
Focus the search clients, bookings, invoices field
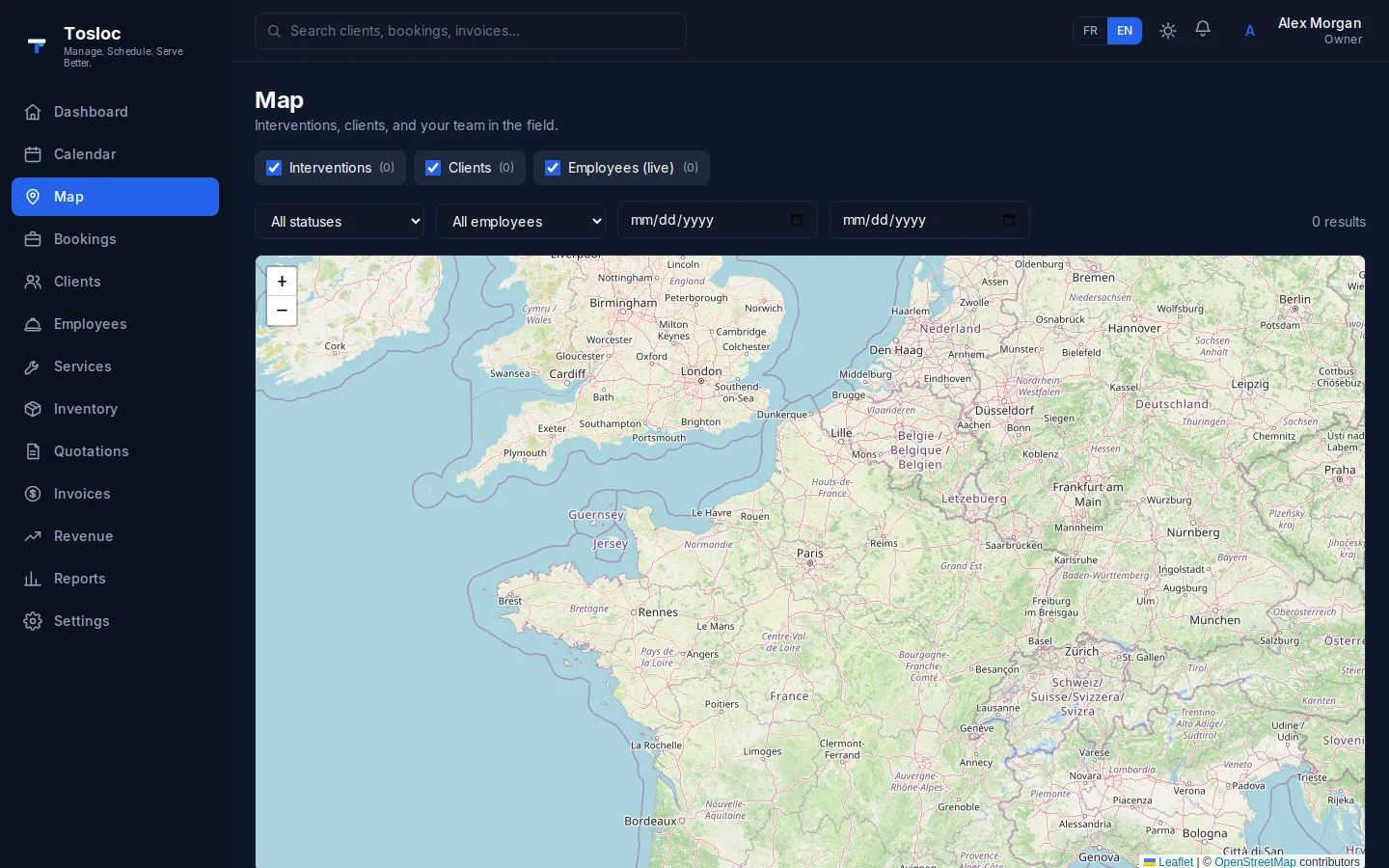[471, 31]
